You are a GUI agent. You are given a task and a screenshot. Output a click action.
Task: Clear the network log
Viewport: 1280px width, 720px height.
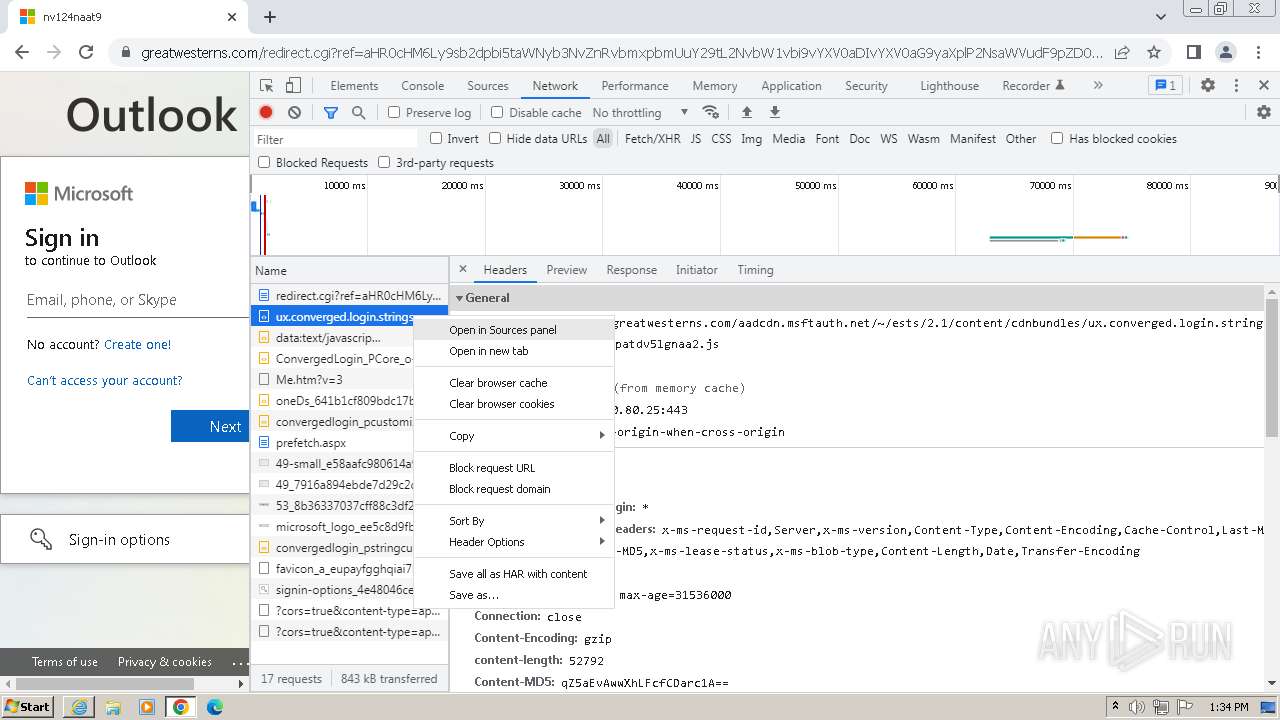coord(294,113)
